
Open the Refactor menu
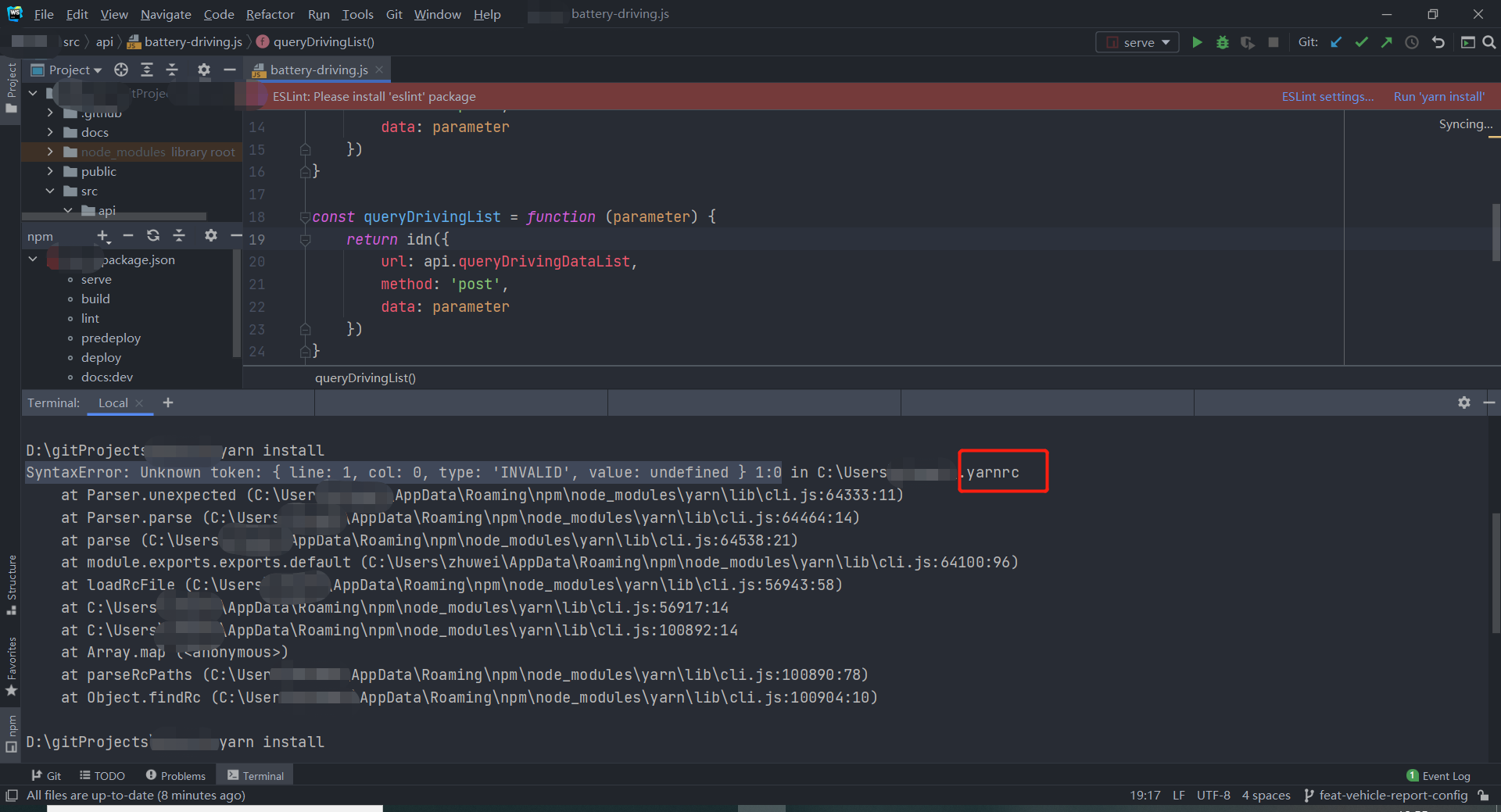pyautogui.click(x=270, y=14)
